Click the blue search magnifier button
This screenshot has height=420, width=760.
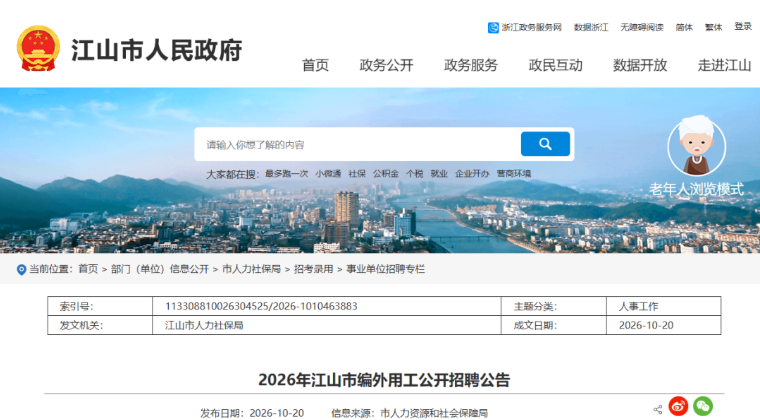coord(545,144)
